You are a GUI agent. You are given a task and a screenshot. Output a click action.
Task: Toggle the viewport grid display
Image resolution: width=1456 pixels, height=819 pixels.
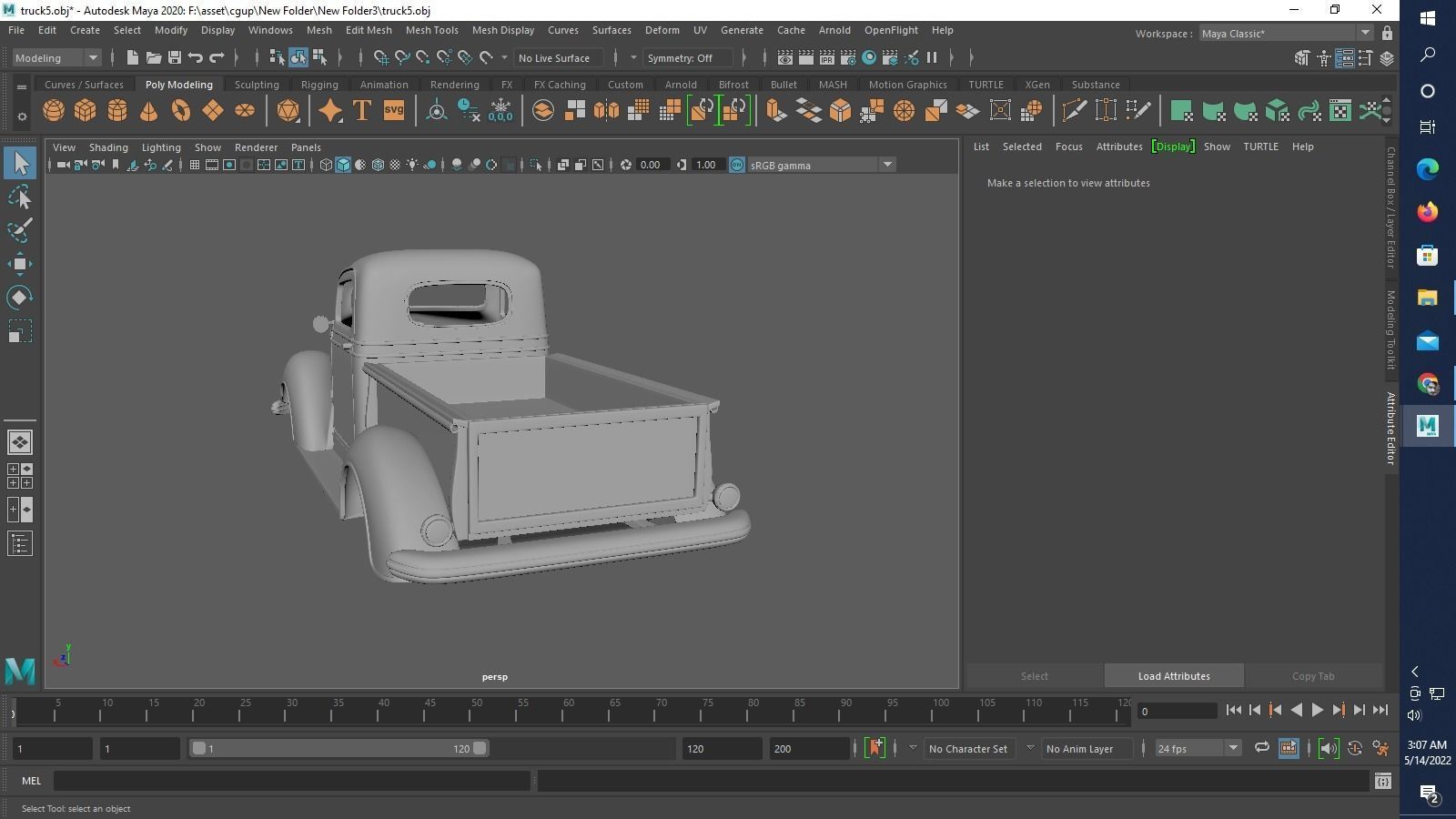pyautogui.click(x=195, y=165)
